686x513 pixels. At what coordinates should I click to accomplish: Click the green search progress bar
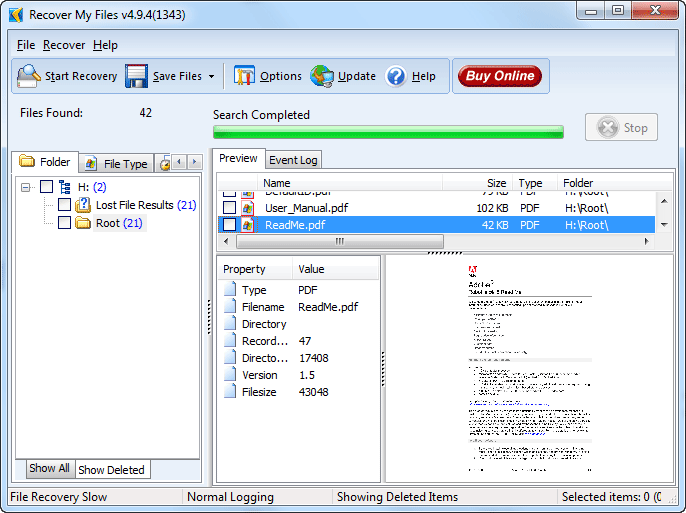click(x=388, y=132)
